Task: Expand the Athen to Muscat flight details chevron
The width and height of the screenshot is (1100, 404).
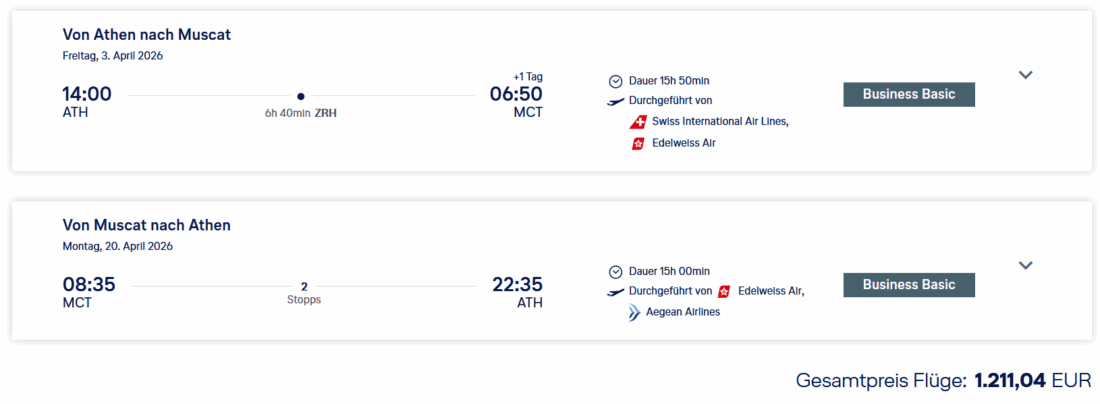Action: [1025, 75]
